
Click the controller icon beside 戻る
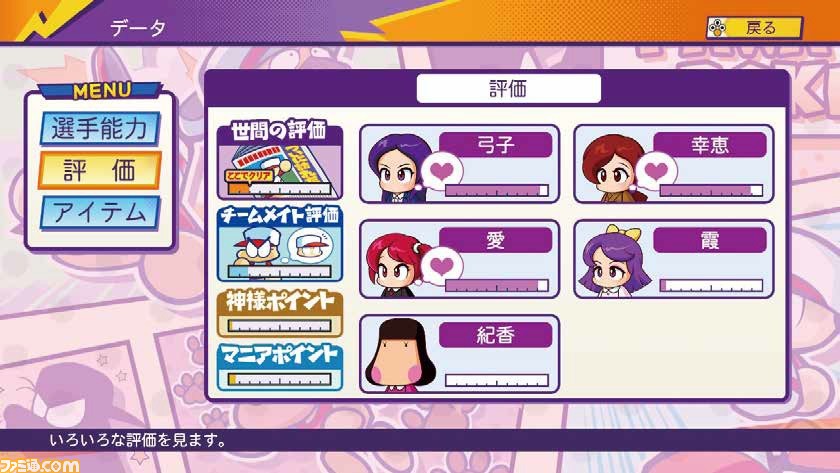coord(718,28)
